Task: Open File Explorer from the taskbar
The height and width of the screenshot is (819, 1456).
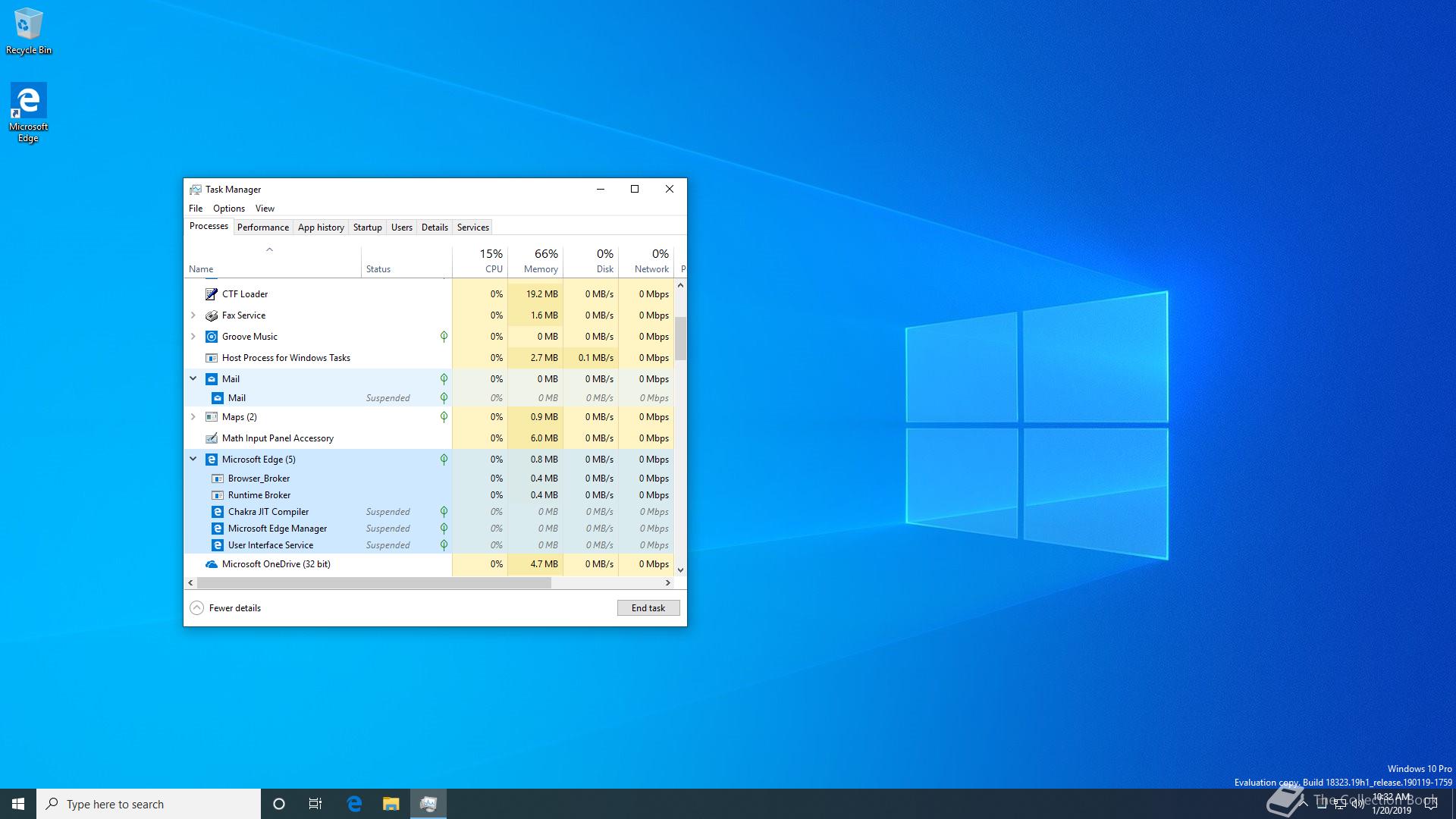Action: coord(391,804)
